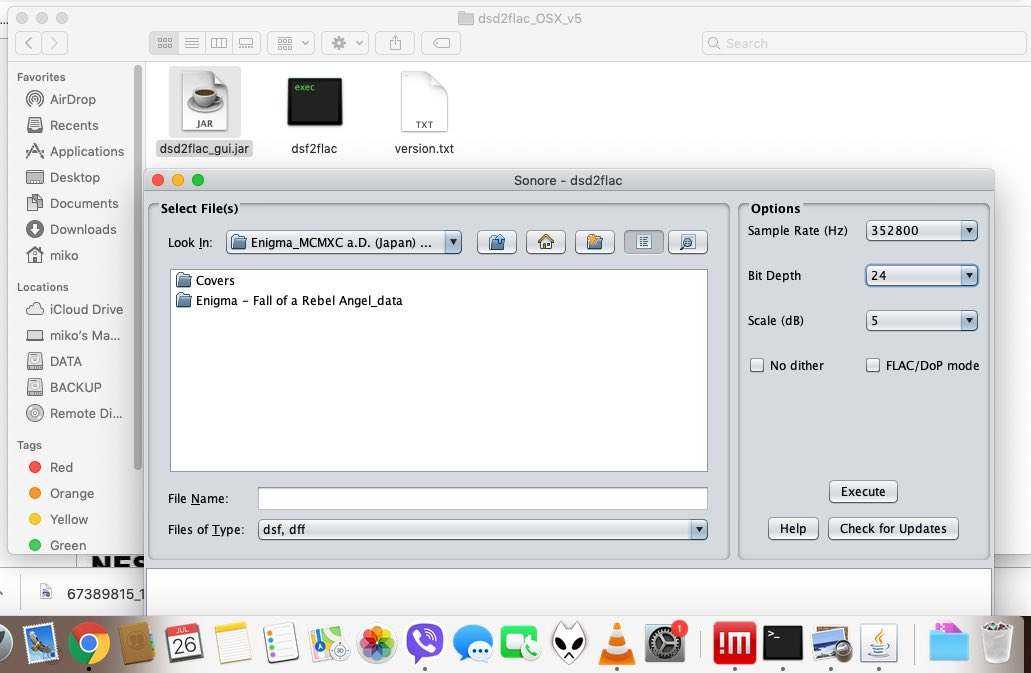Create a new folder in the file chooser
Image resolution: width=1031 pixels, height=673 pixels.
tap(594, 243)
